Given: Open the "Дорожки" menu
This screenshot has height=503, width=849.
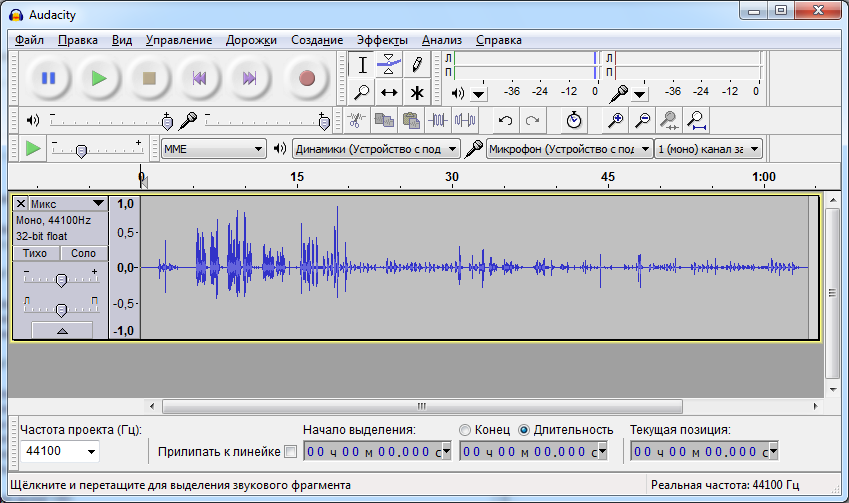Looking at the screenshot, I should 251,40.
